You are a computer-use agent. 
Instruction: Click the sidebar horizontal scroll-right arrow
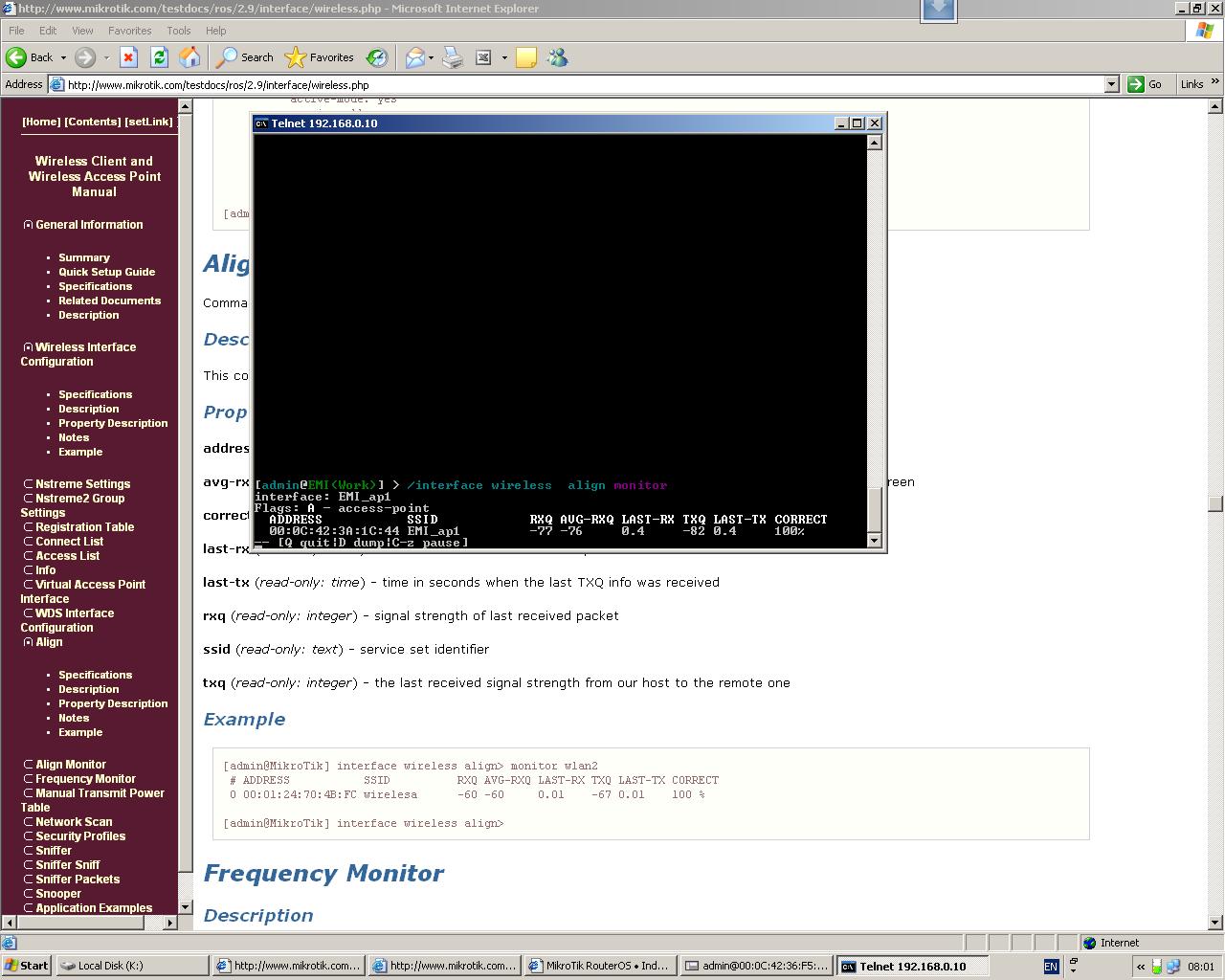click(x=170, y=923)
